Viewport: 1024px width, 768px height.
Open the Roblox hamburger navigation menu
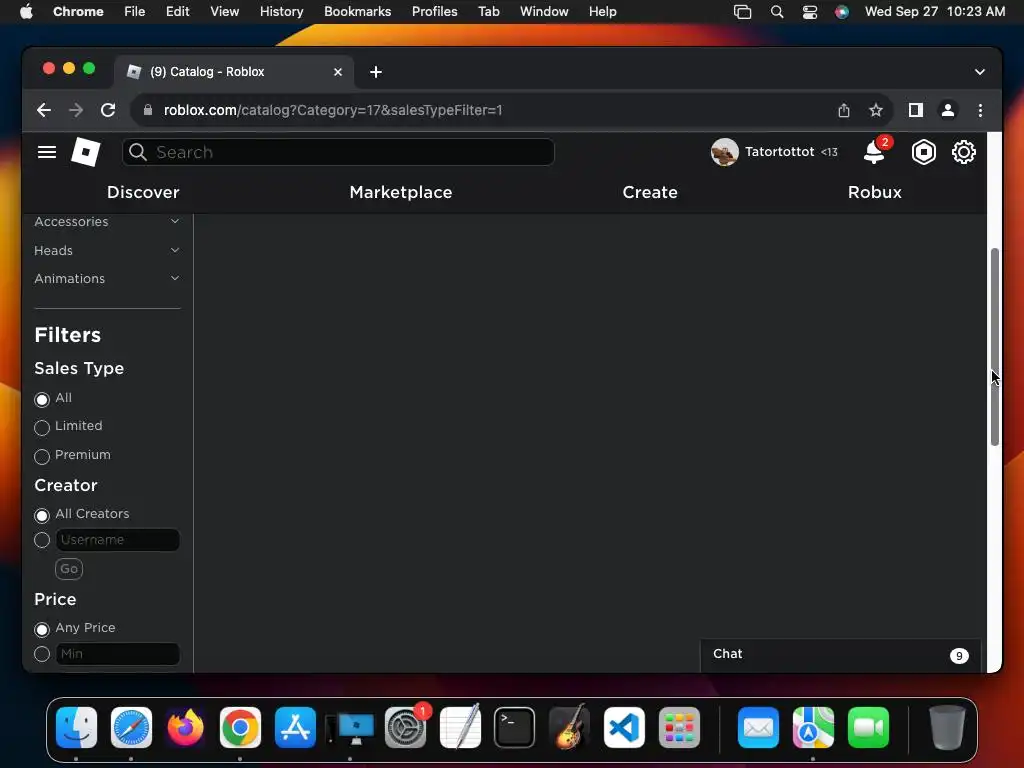(x=46, y=152)
